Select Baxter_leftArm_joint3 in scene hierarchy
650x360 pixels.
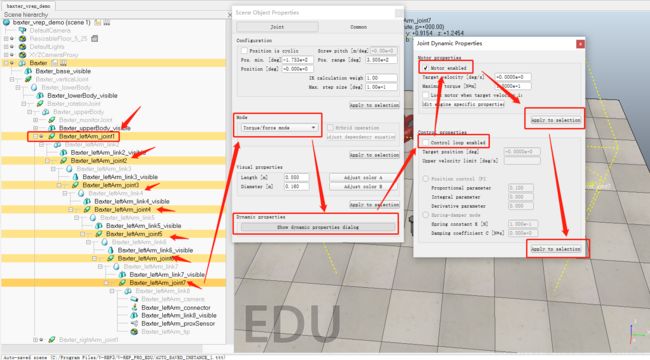[x=111, y=185]
